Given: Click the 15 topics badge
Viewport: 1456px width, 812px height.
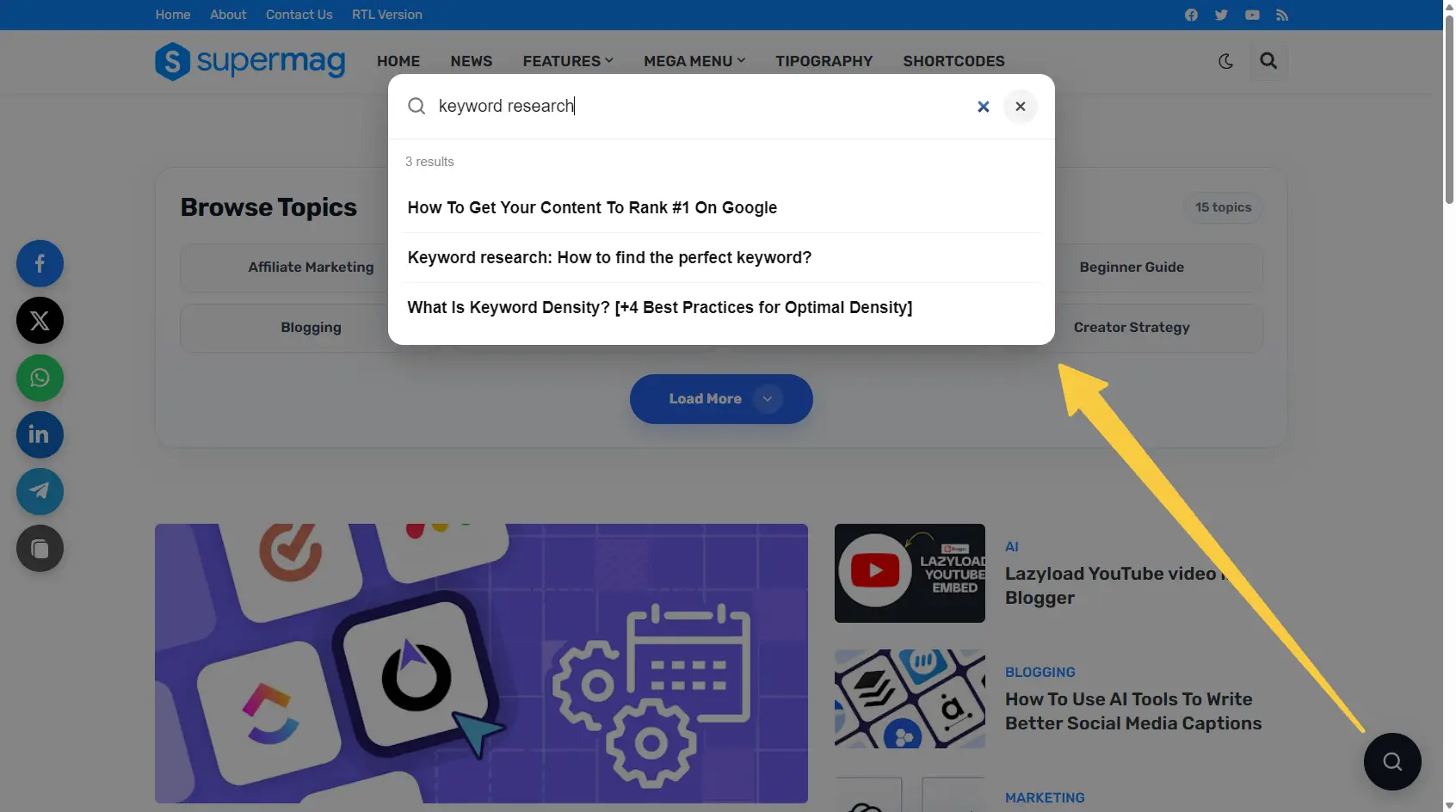Looking at the screenshot, I should click(1223, 207).
